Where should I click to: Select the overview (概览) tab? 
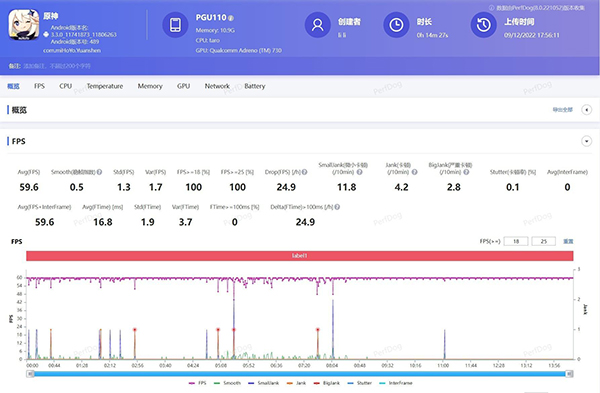click(13, 86)
